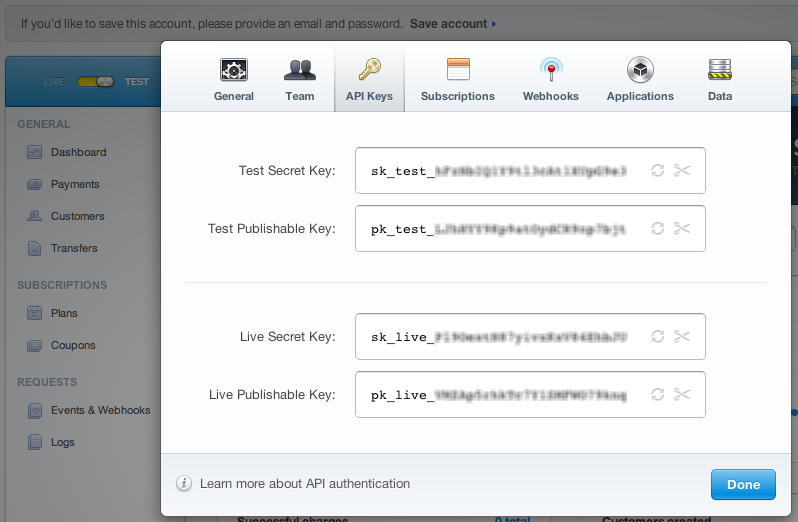Open Learn more about API authentication
The image size is (798, 522).
(x=304, y=484)
